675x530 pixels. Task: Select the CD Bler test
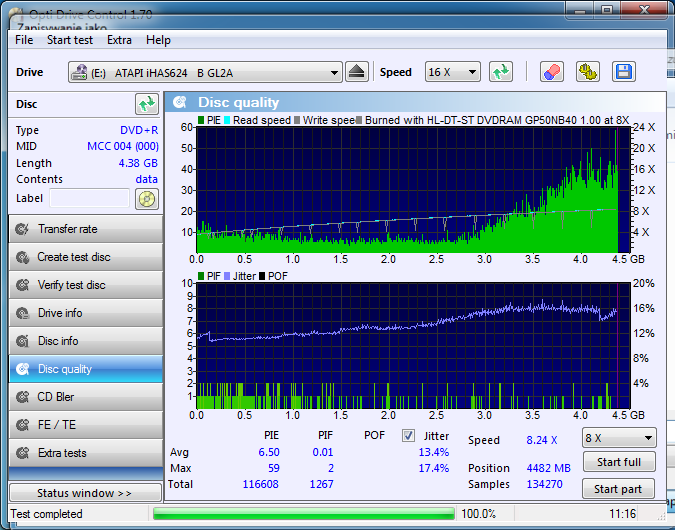tap(86, 397)
